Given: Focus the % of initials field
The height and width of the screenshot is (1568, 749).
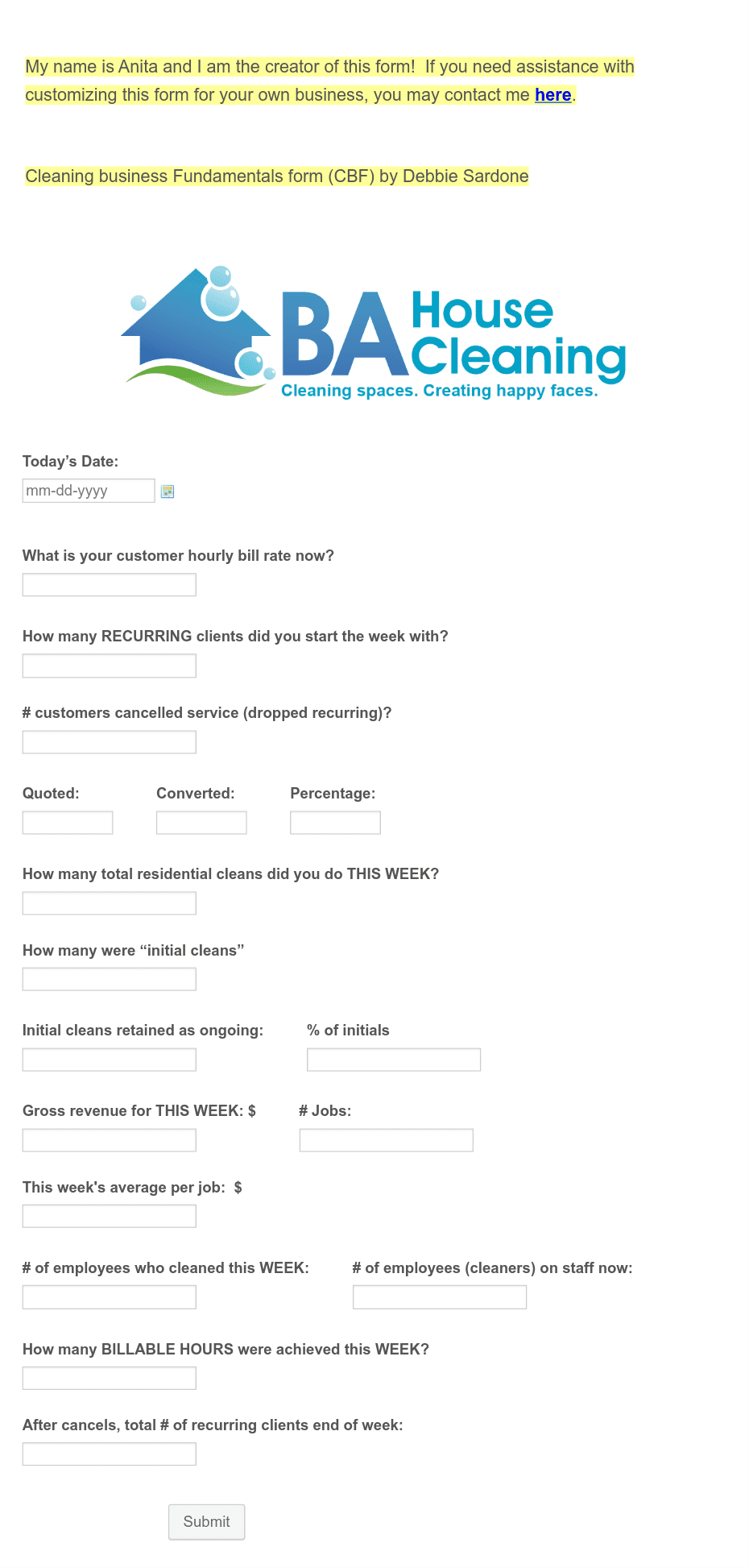Looking at the screenshot, I should pos(394,1060).
